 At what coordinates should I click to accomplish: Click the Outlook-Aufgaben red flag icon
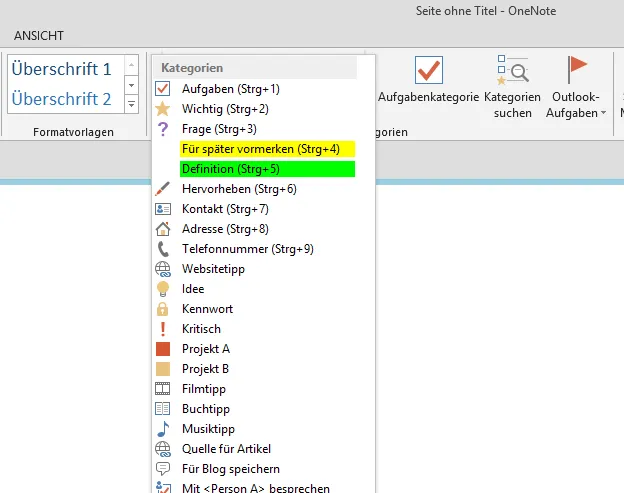pos(576,70)
